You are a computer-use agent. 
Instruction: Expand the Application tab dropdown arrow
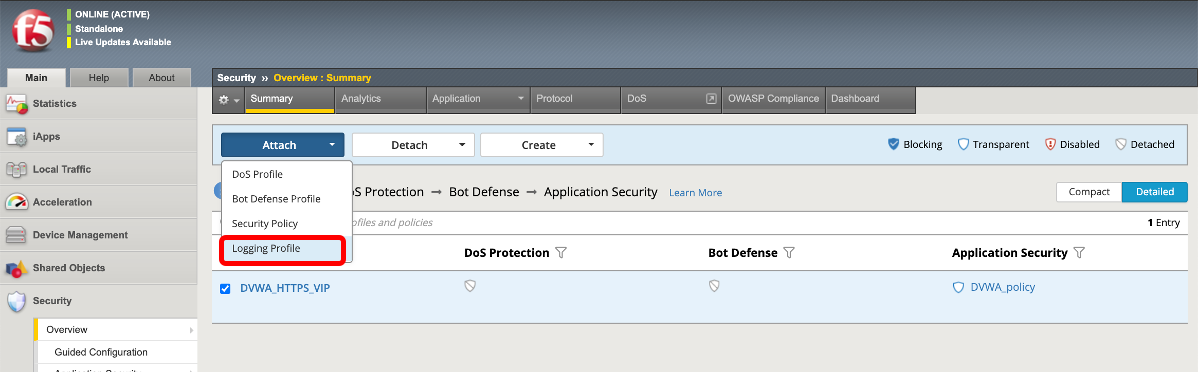[x=521, y=99]
